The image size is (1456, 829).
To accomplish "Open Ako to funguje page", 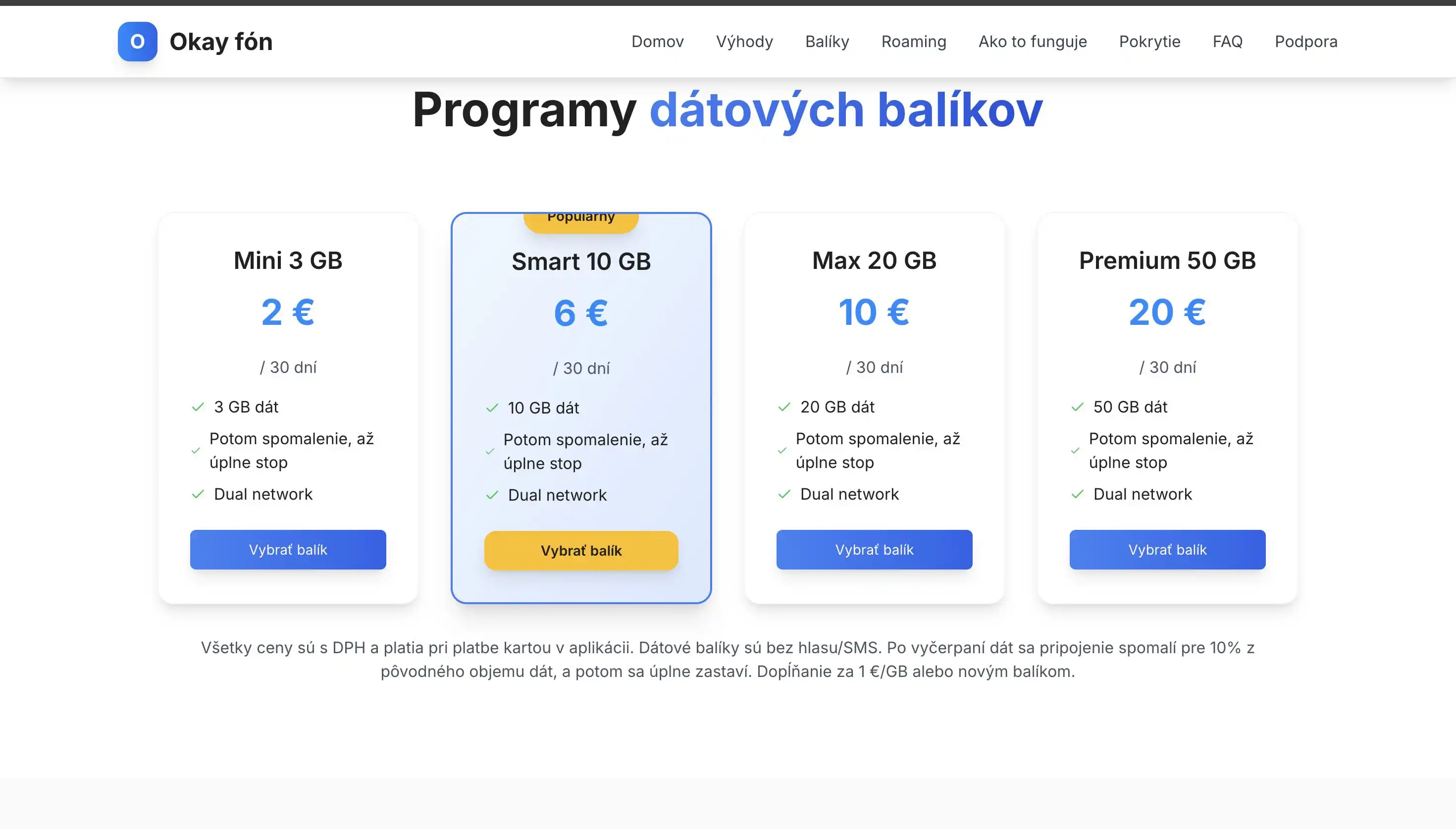I will (x=1033, y=42).
